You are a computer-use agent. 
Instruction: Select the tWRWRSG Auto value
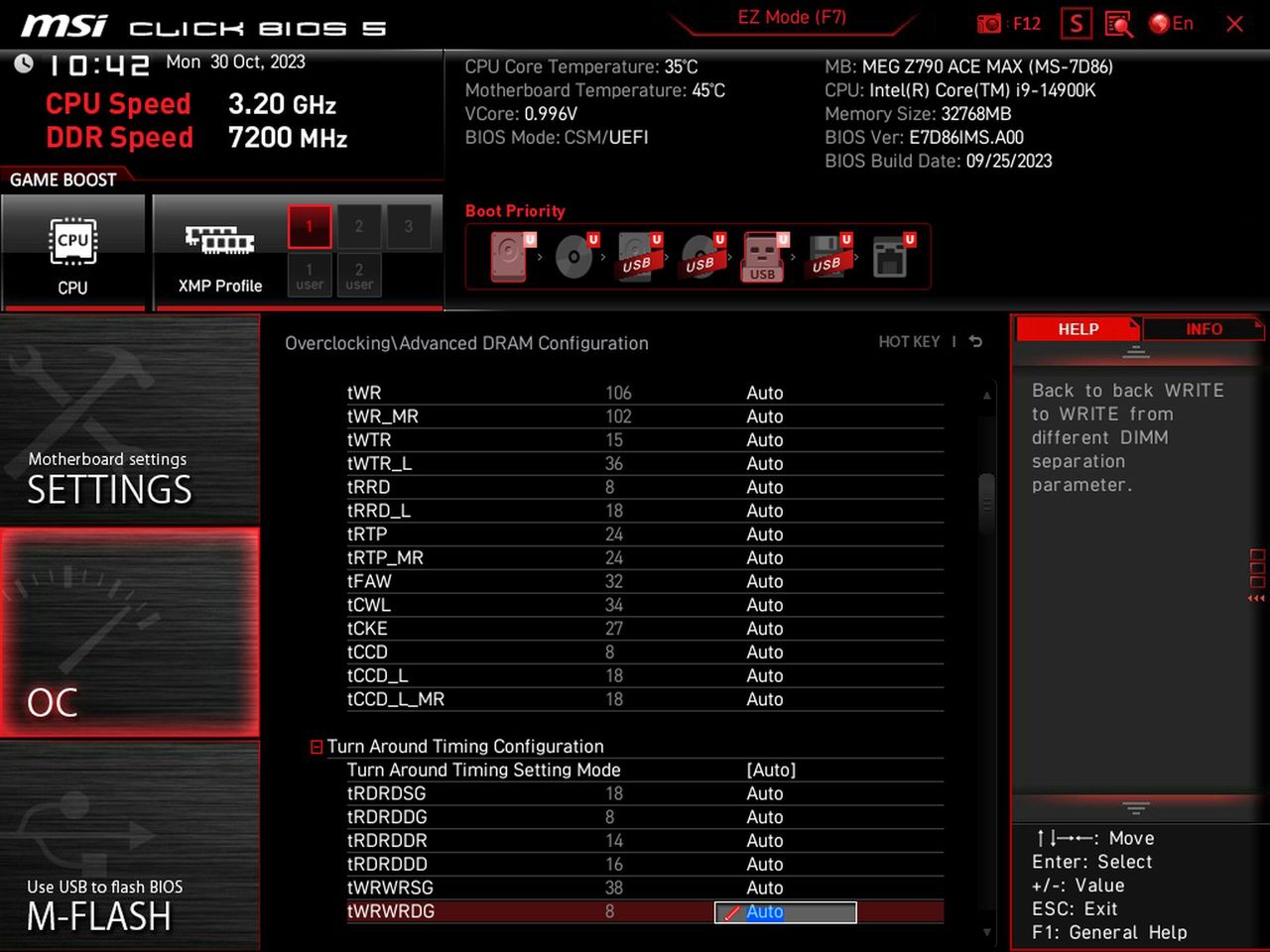(x=765, y=888)
